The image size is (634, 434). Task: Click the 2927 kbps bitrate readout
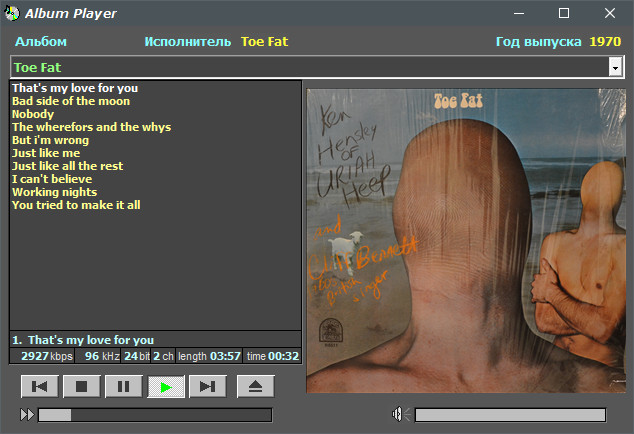42,356
